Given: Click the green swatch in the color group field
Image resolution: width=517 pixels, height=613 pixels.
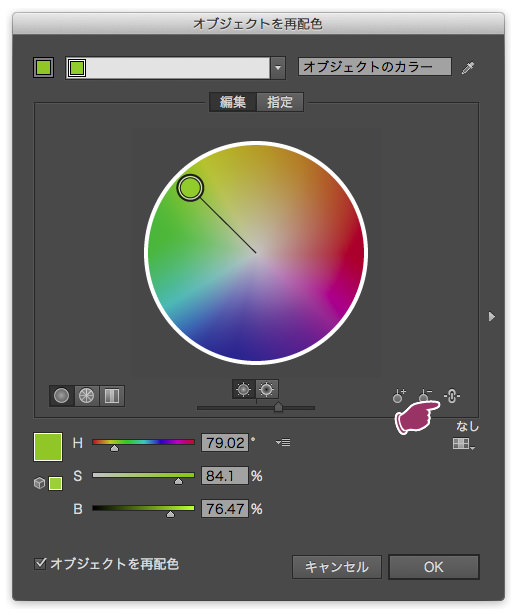Looking at the screenshot, I should (77, 68).
